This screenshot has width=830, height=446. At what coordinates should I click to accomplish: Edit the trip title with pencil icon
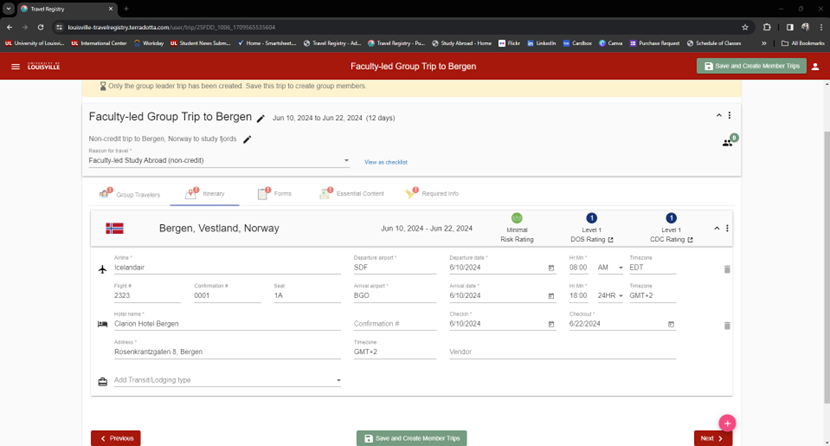coord(260,119)
